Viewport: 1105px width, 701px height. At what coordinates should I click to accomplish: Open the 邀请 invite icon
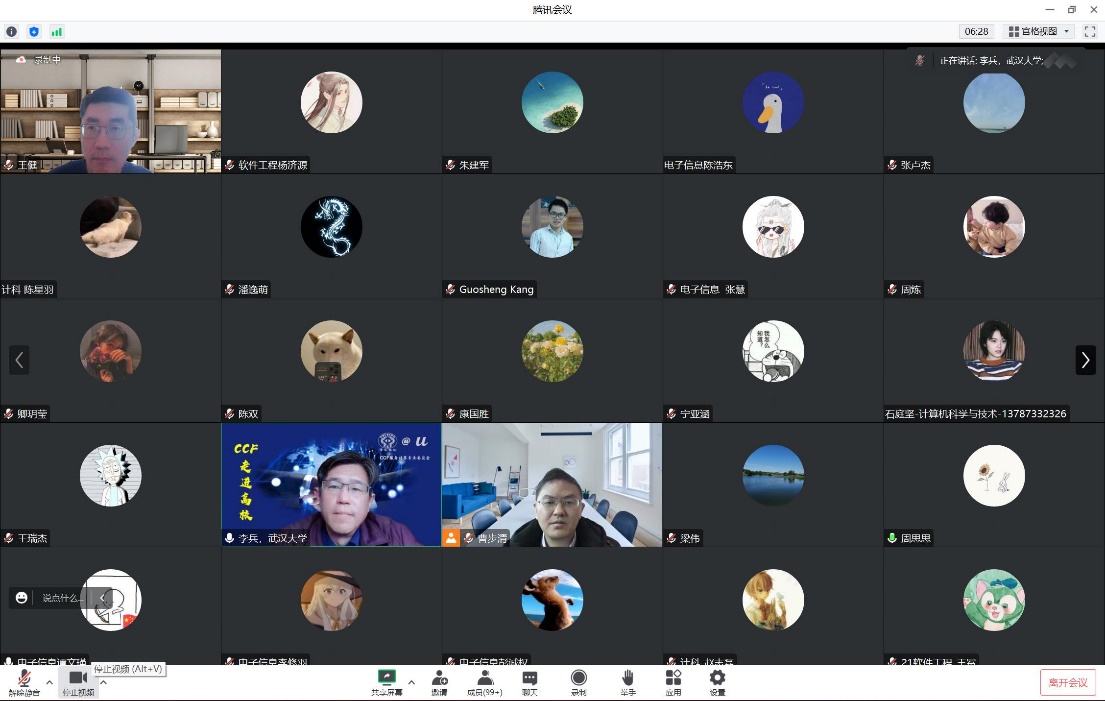click(439, 680)
